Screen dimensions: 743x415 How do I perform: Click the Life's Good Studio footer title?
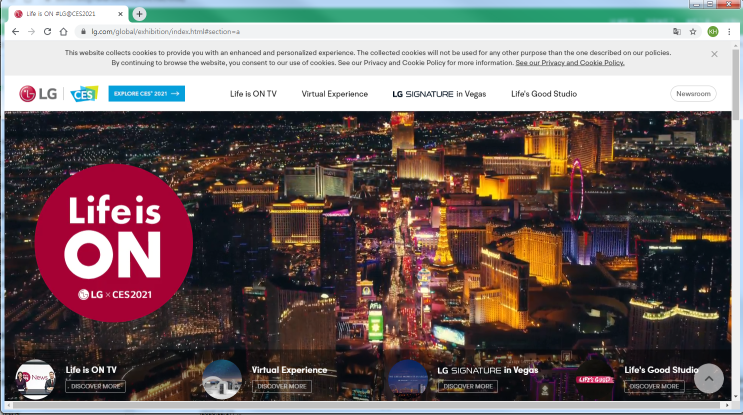tap(661, 370)
